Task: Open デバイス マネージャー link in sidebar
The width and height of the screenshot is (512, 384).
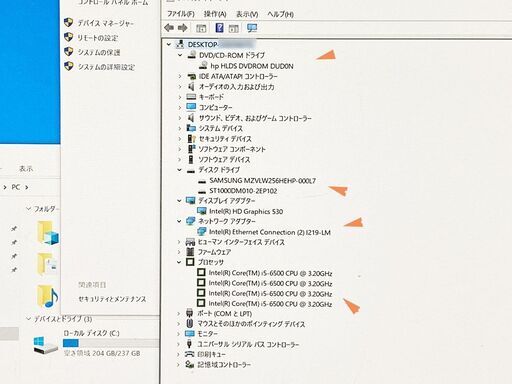Action: click(105, 23)
